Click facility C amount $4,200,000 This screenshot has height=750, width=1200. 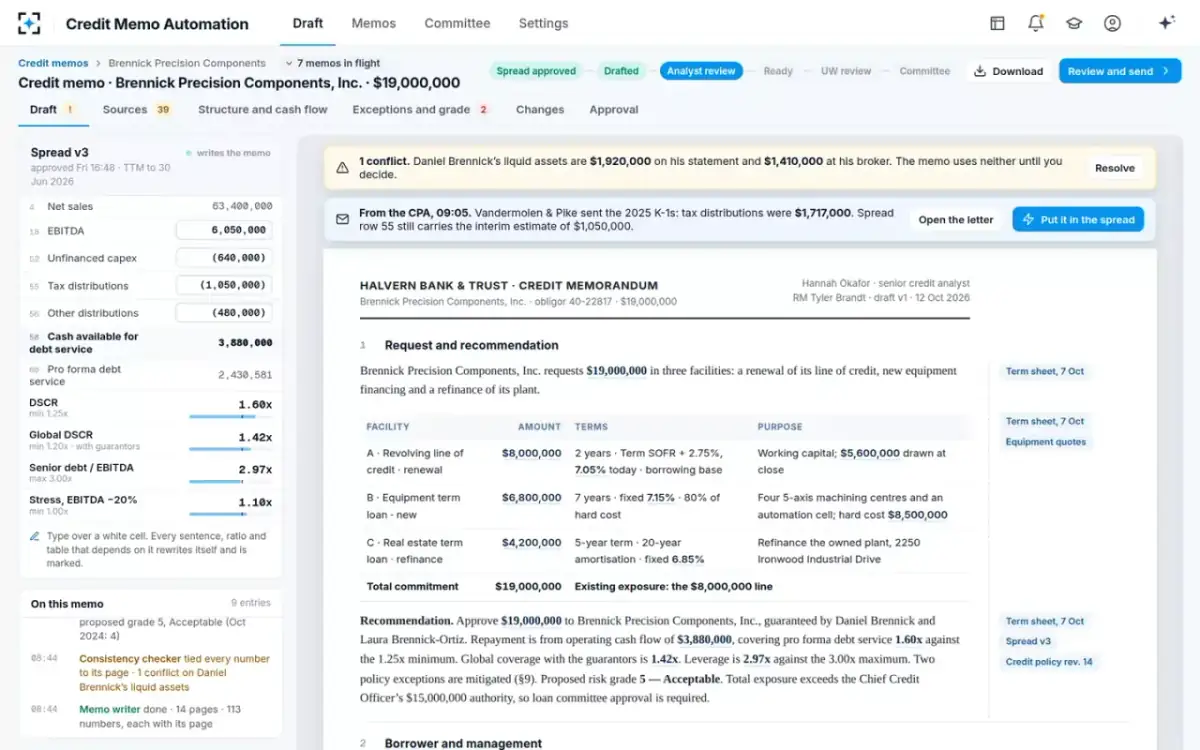click(x=531, y=543)
